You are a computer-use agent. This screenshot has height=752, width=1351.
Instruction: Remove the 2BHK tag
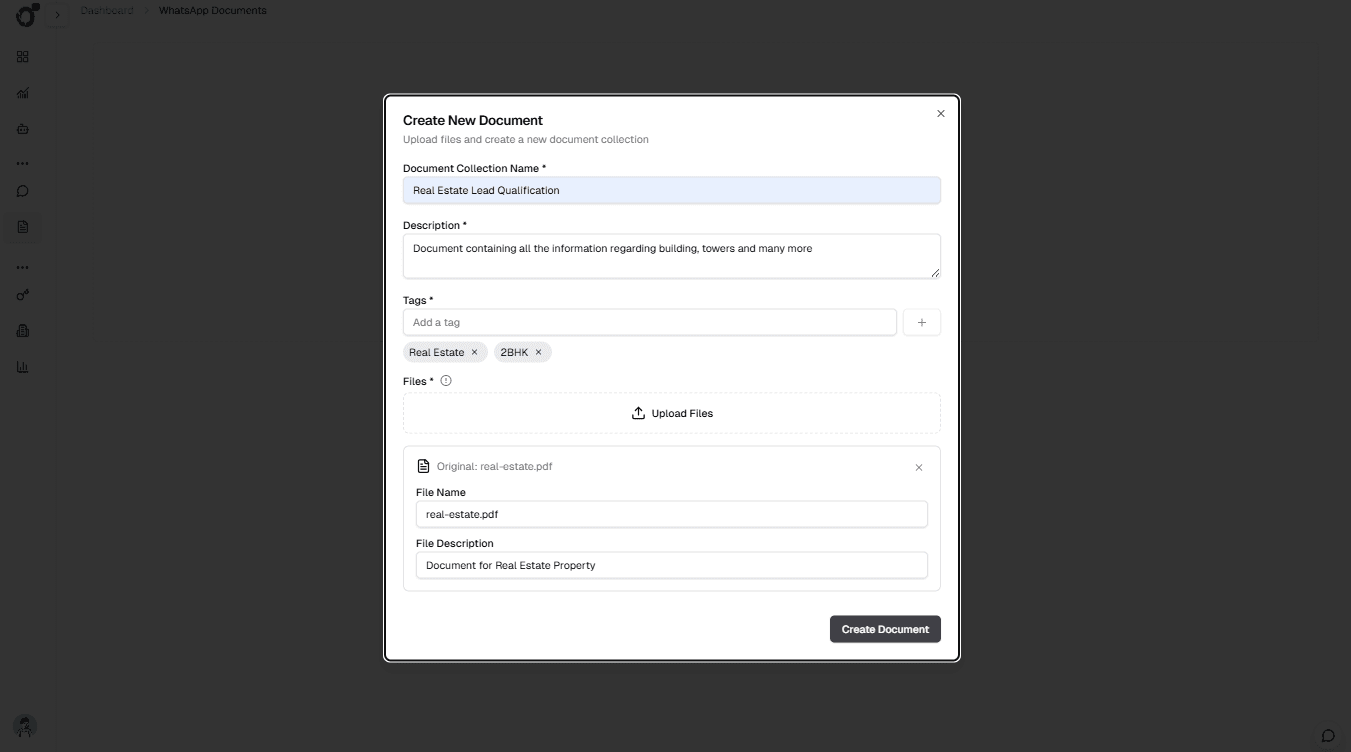pyautogui.click(x=538, y=352)
